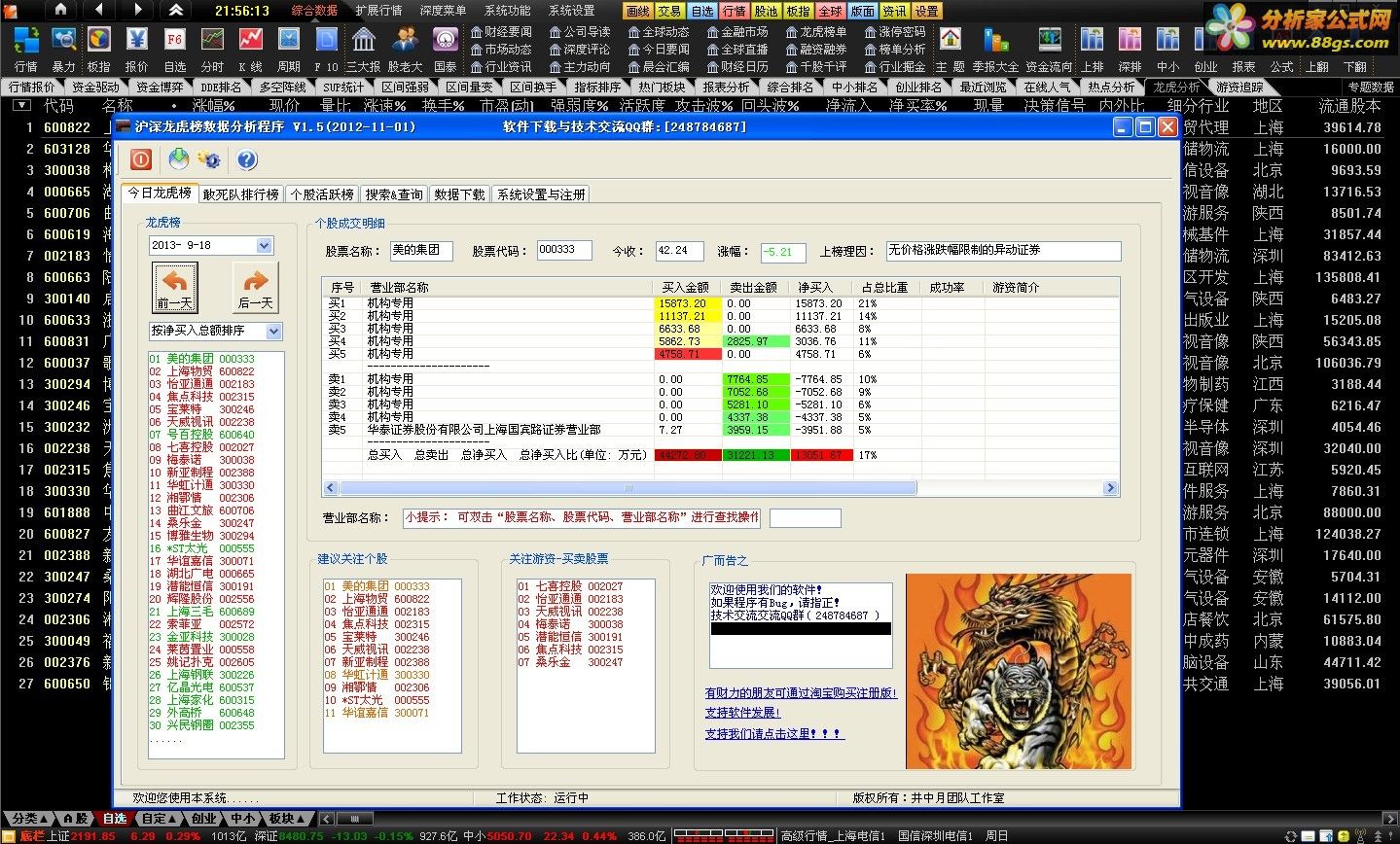The height and width of the screenshot is (844, 1400).
Task: Open the 财经要闻 toolbar link
Action: tap(500, 32)
